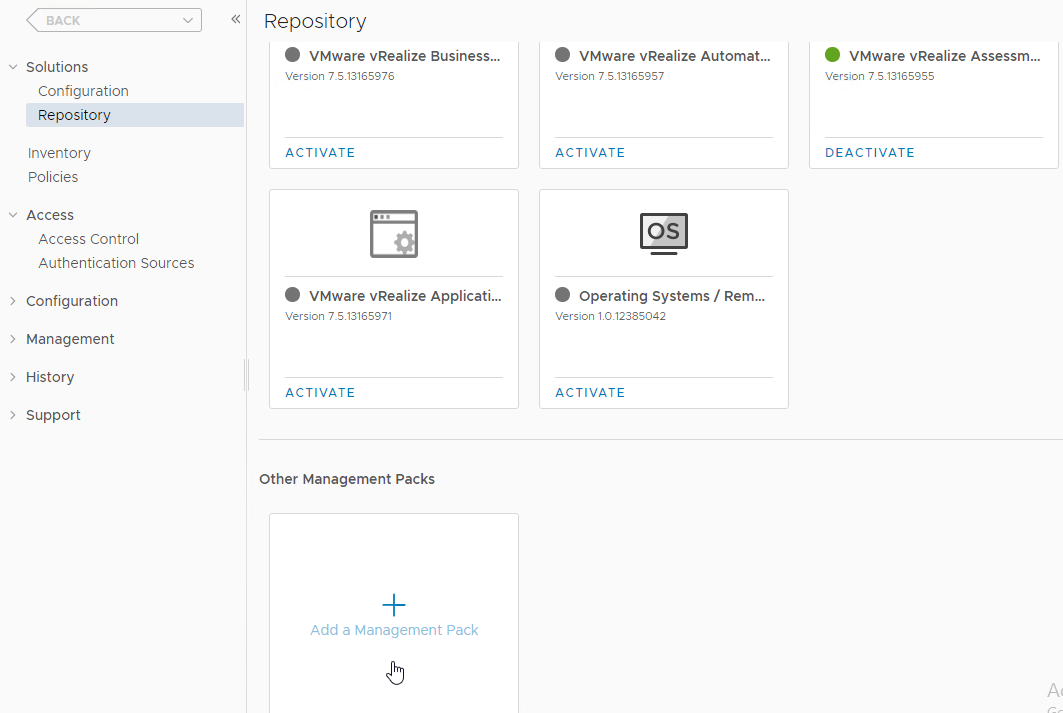Image resolution: width=1063 pixels, height=713 pixels.
Task: Open the Policies page
Action: click(x=53, y=177)
